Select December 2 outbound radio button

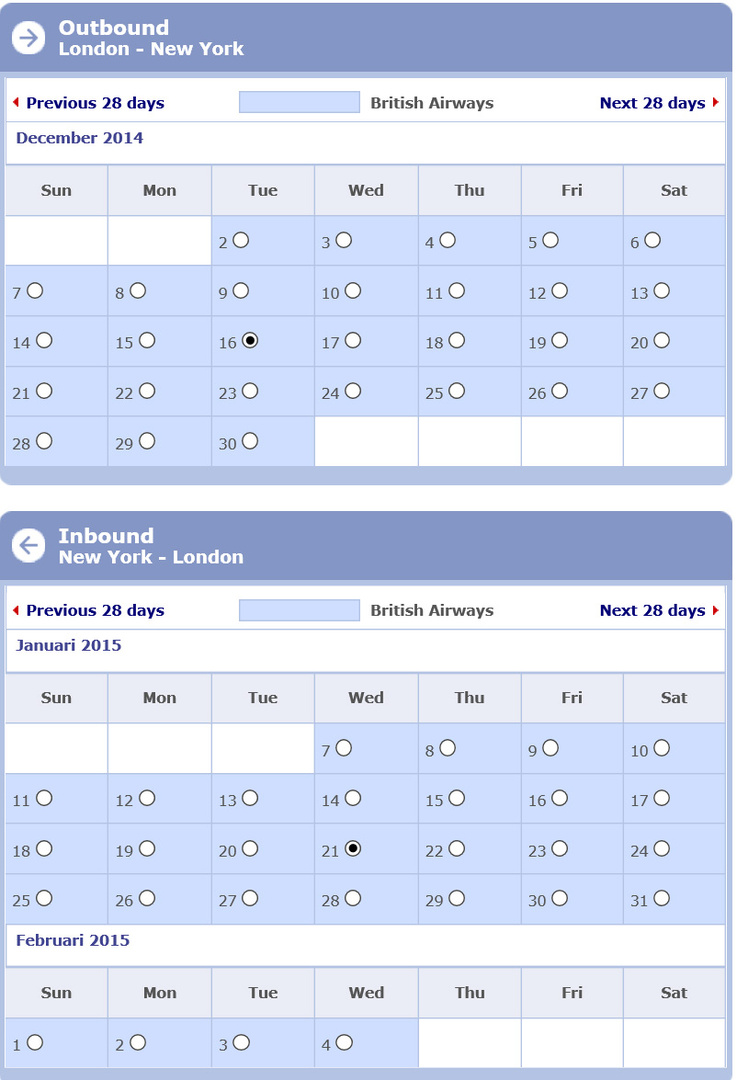click(x=241, y=240)
